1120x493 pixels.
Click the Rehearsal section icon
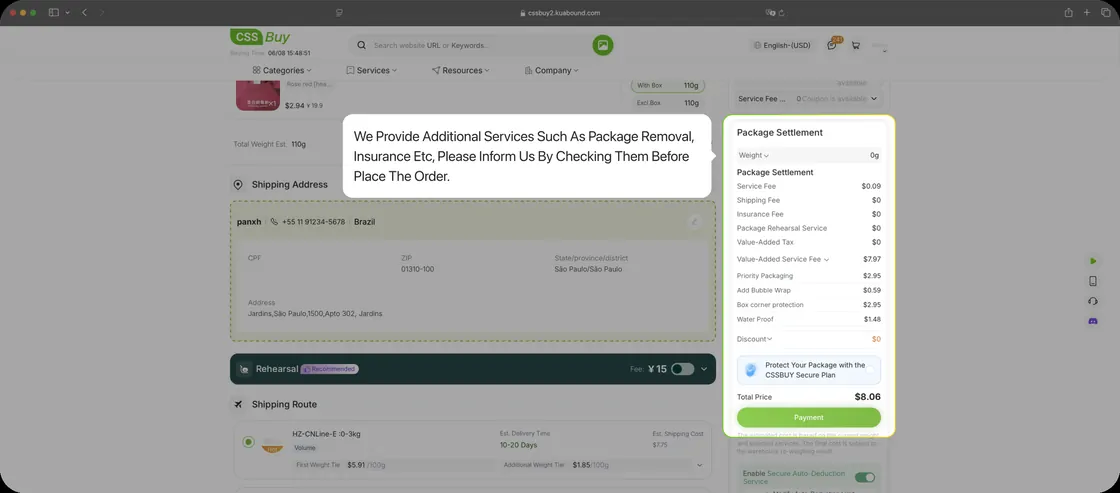[x=244, y=369]
